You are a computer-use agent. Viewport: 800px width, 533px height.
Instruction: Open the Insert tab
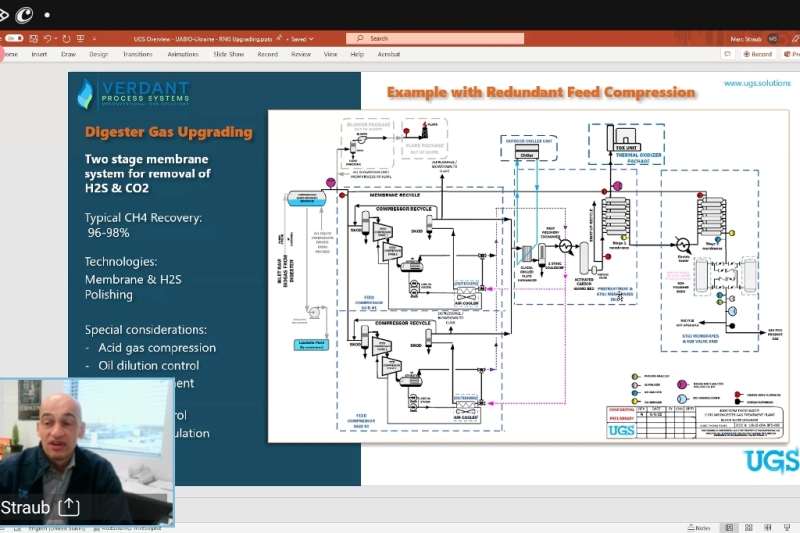(39, 54)
